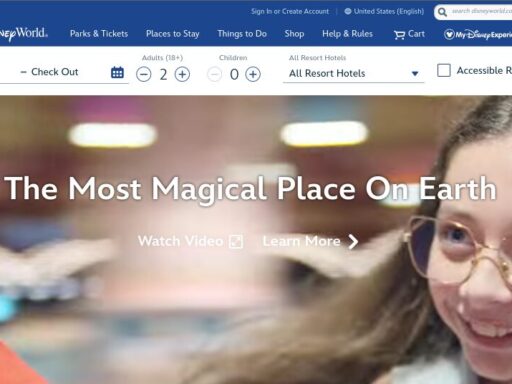This screenshot has width=512, height=384.
Task: Decrease the number of adults
Action: click(x=144, y=74)
